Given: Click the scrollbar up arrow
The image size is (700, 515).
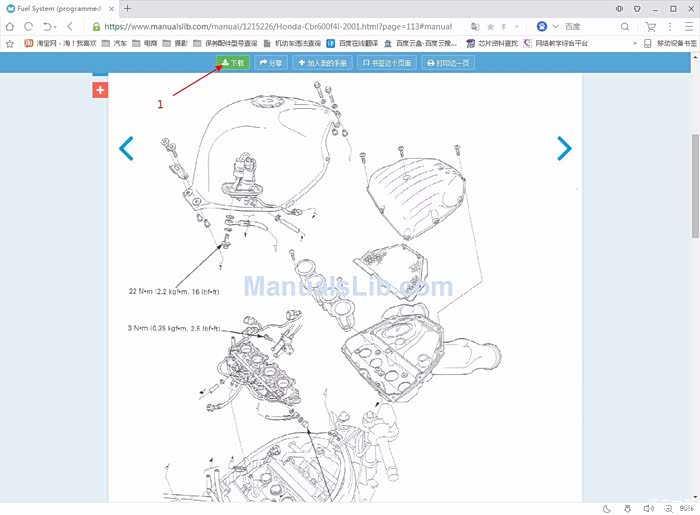Looking at the screenshot, I should coord(695,57).
